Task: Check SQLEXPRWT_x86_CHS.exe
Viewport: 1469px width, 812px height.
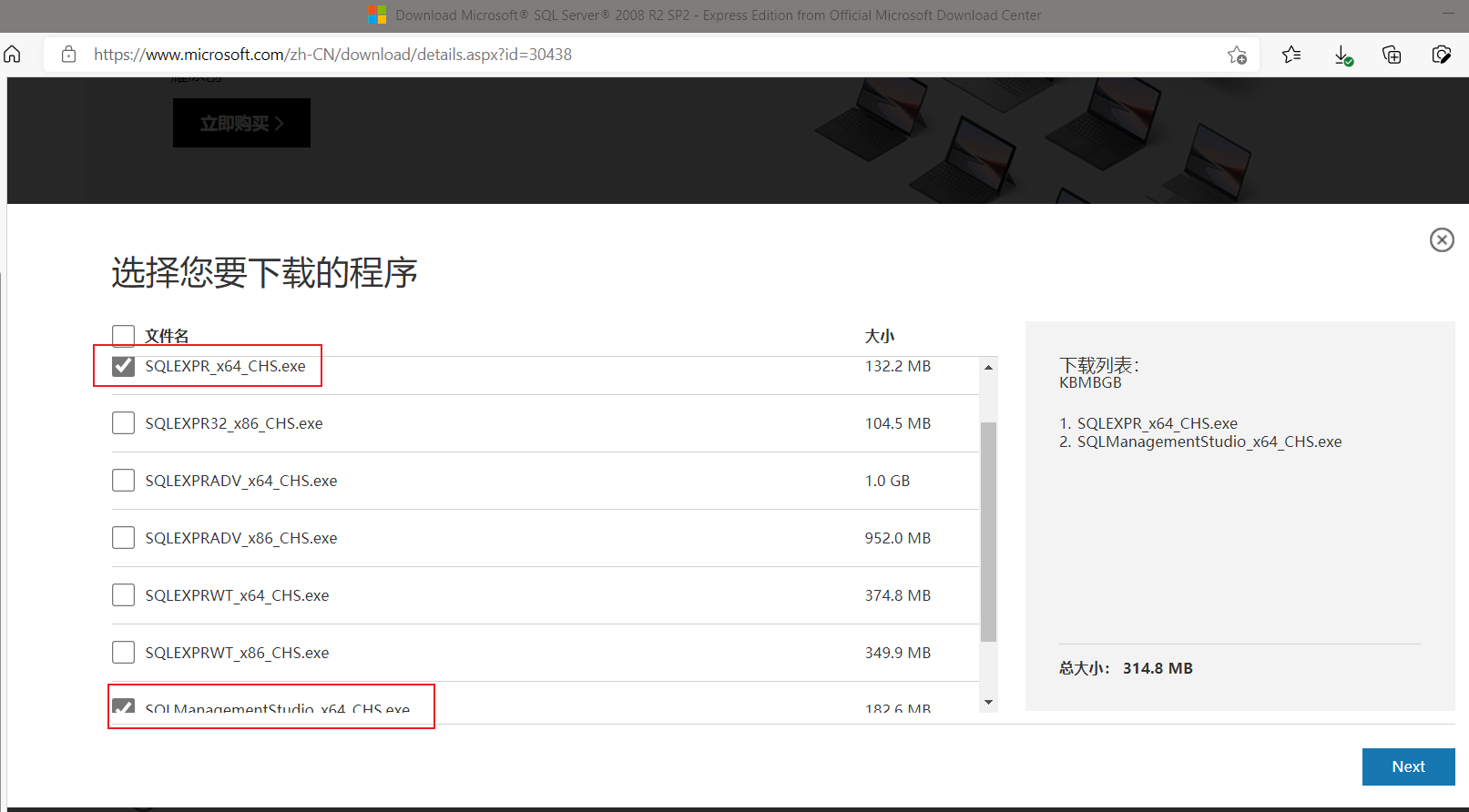Action: click(123, 653)
